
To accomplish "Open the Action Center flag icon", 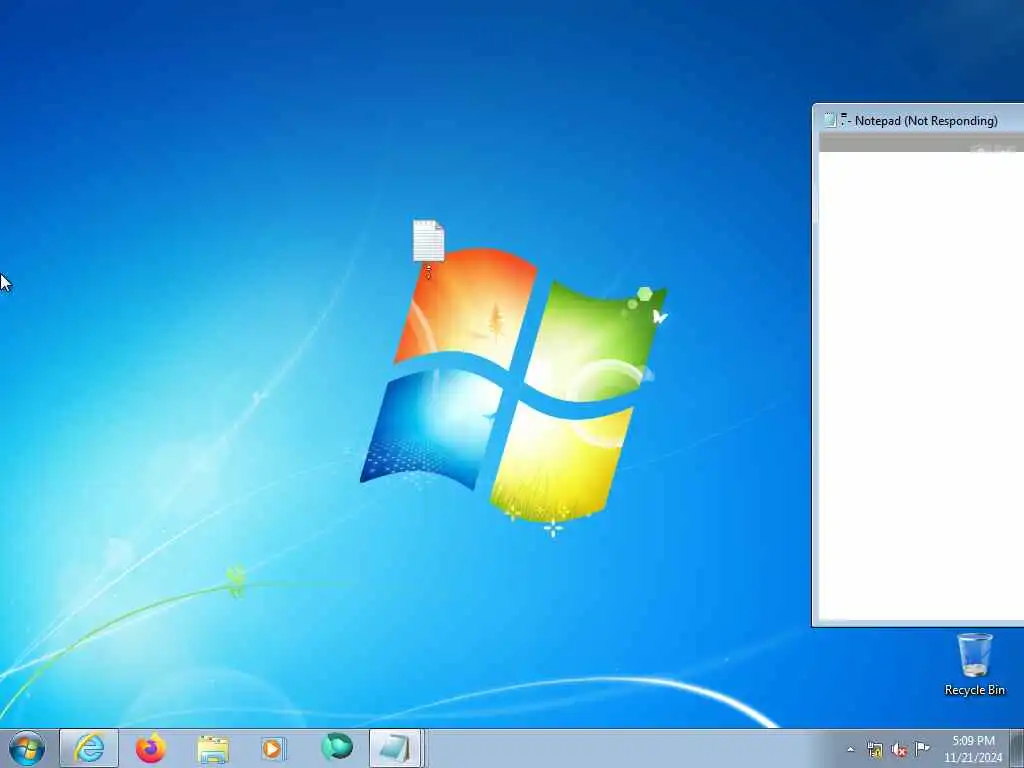I will click(x=922, y=748).
